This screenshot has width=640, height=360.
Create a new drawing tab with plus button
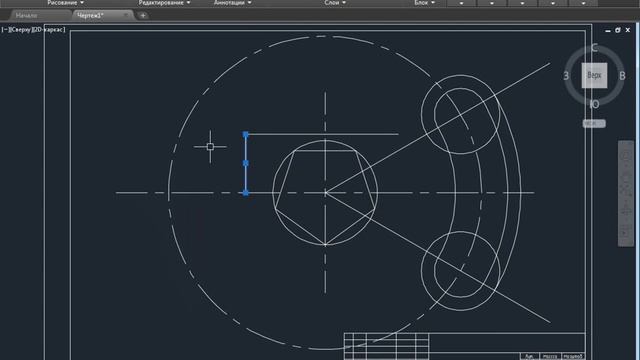[143, 16]
